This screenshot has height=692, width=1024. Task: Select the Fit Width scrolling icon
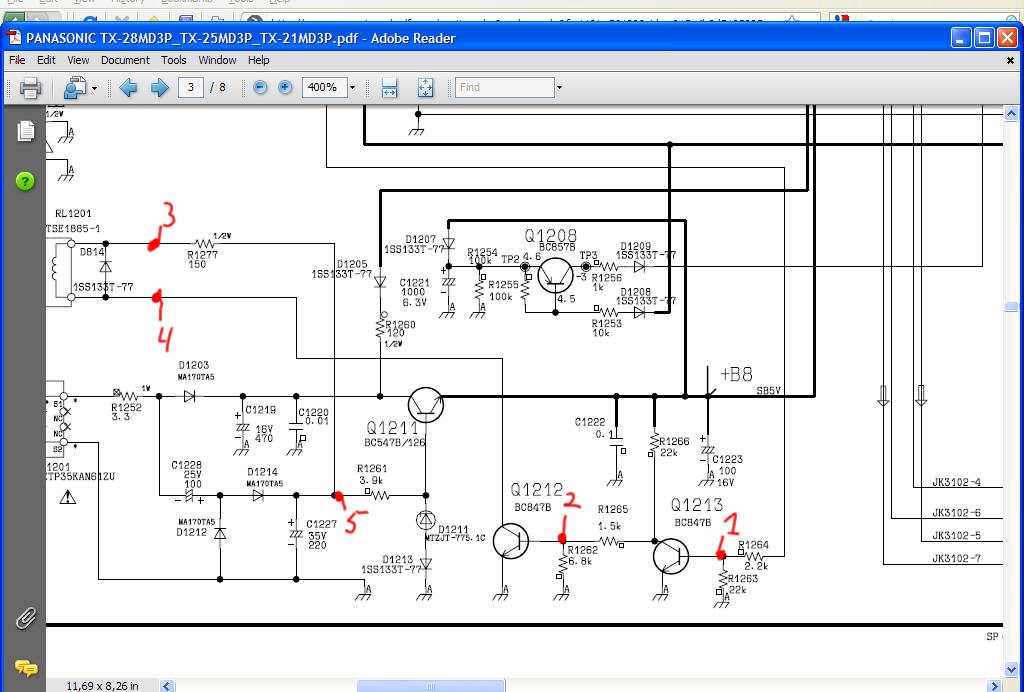390,88
